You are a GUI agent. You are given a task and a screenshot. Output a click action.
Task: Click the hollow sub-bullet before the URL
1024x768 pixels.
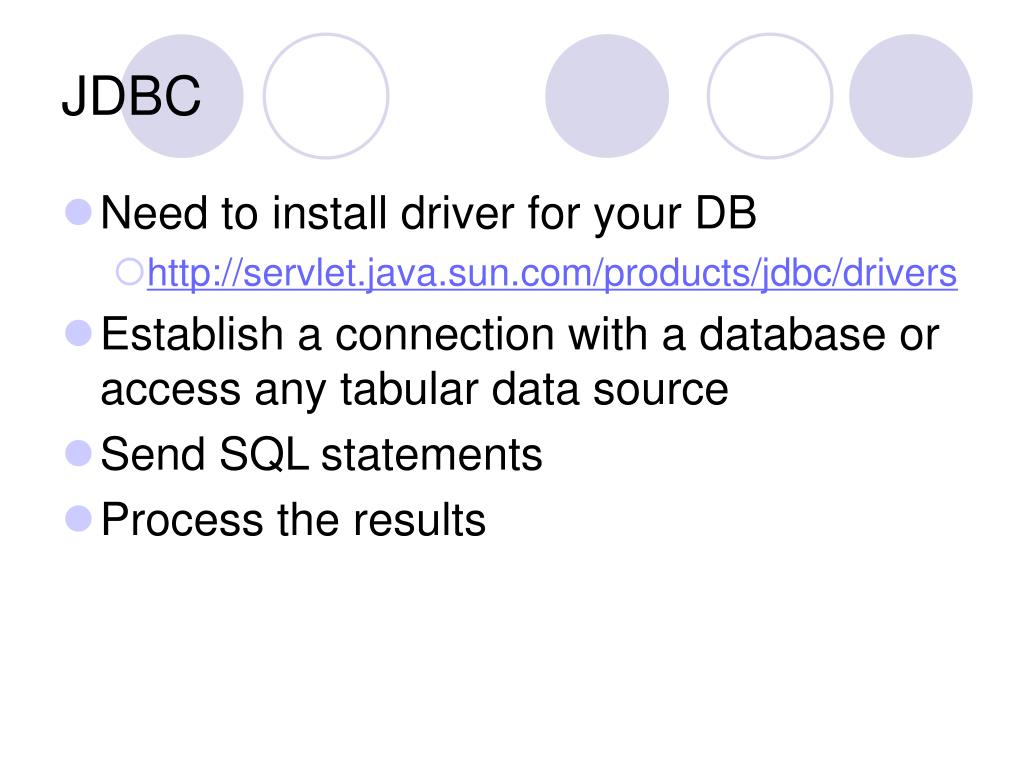coord(129,272)
